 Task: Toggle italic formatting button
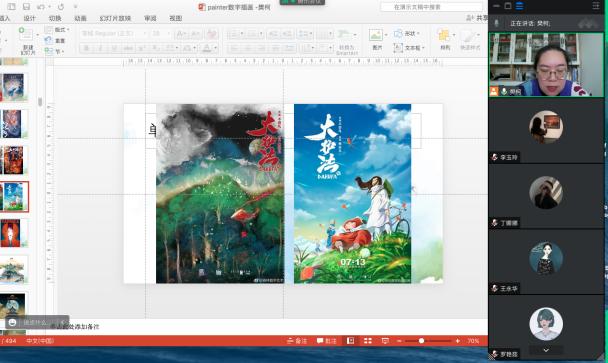pyautogui.click(x=100, y=48)
